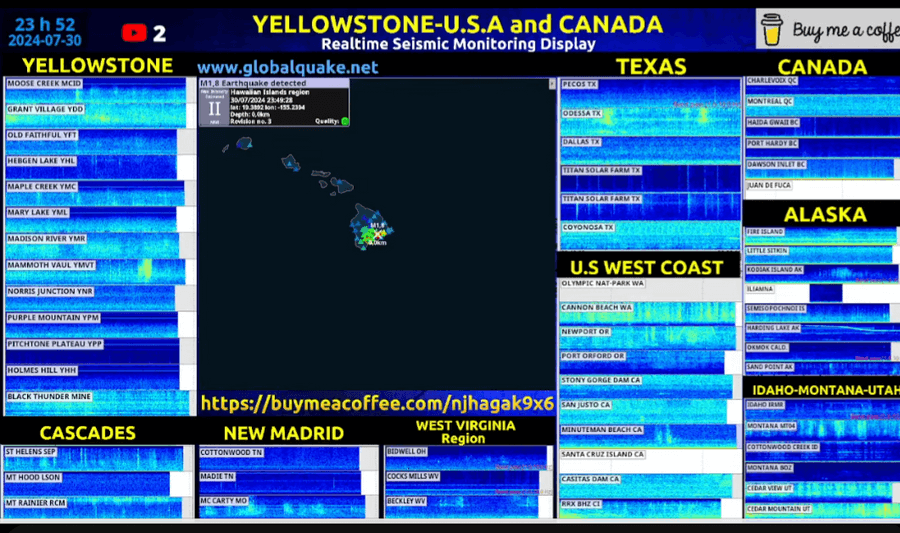Click the Buy me a coffee button
This screenshot has height=533, width=900.
(828, 29)
